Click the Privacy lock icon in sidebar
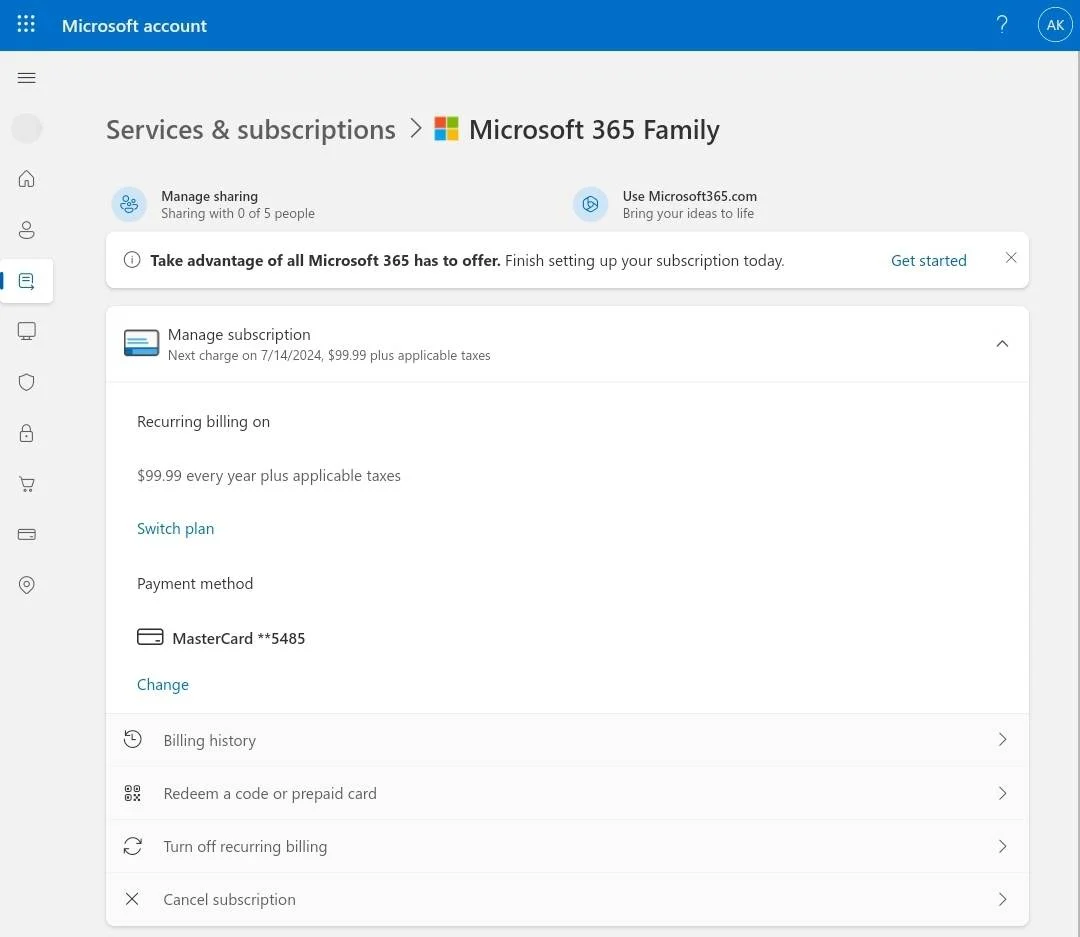1080x937 pixels. coord(26,433)
